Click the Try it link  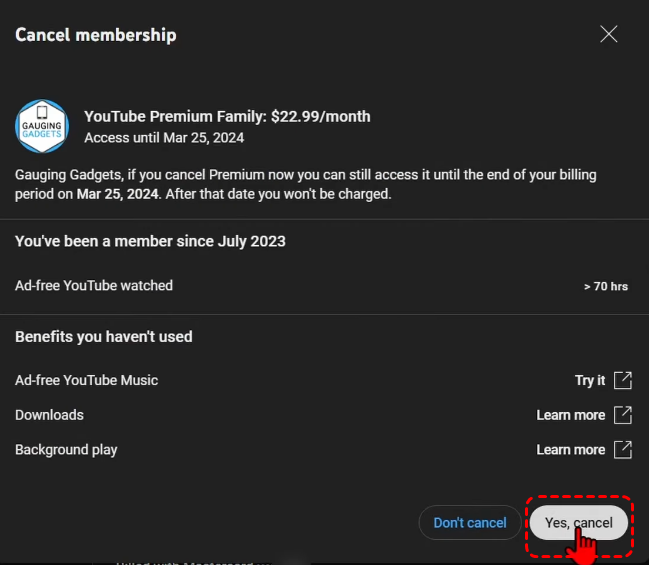[590, 380]
